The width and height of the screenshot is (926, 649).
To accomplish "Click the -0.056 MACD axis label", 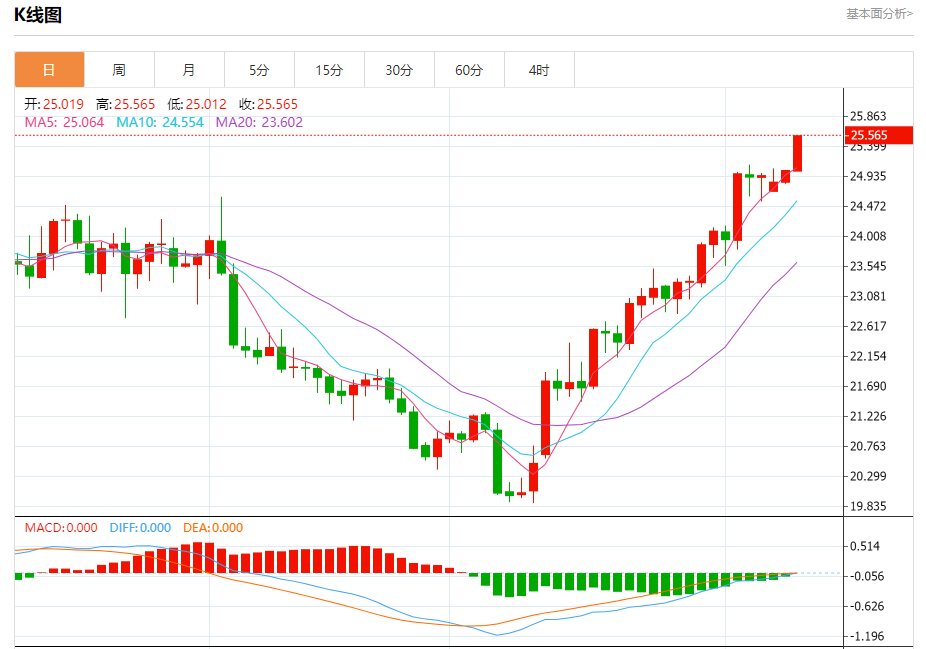I will pyautogui.click(x=867, y=576).
